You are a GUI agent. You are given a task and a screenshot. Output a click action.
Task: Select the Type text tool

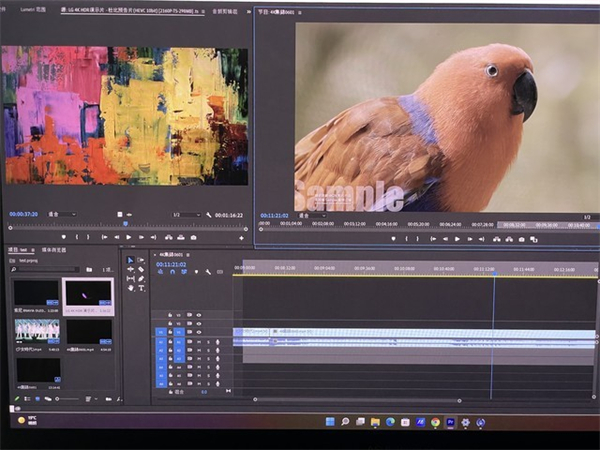coord(141,287)
